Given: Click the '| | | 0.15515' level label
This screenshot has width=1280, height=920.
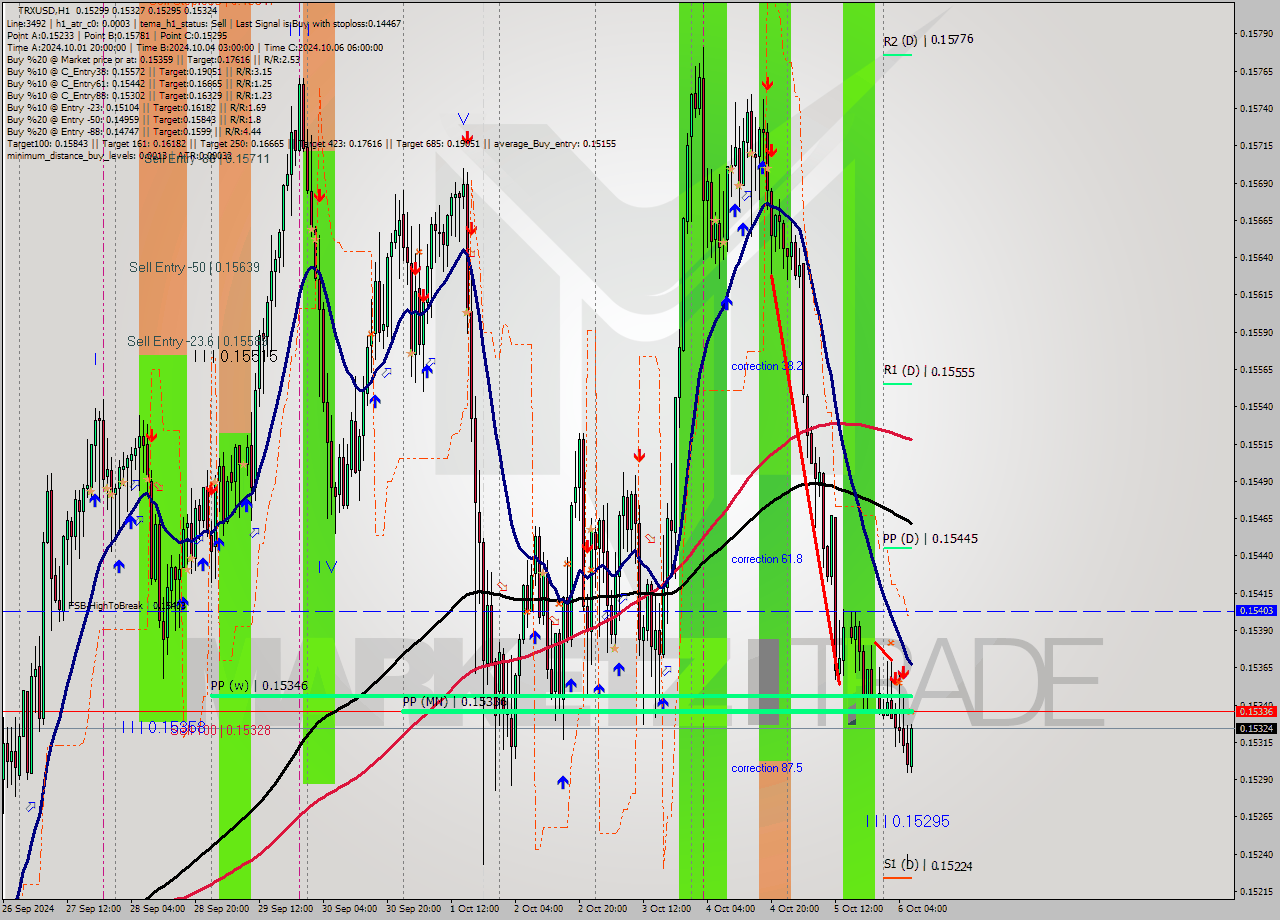Looking at the screenshot, I should coord(235,356).
